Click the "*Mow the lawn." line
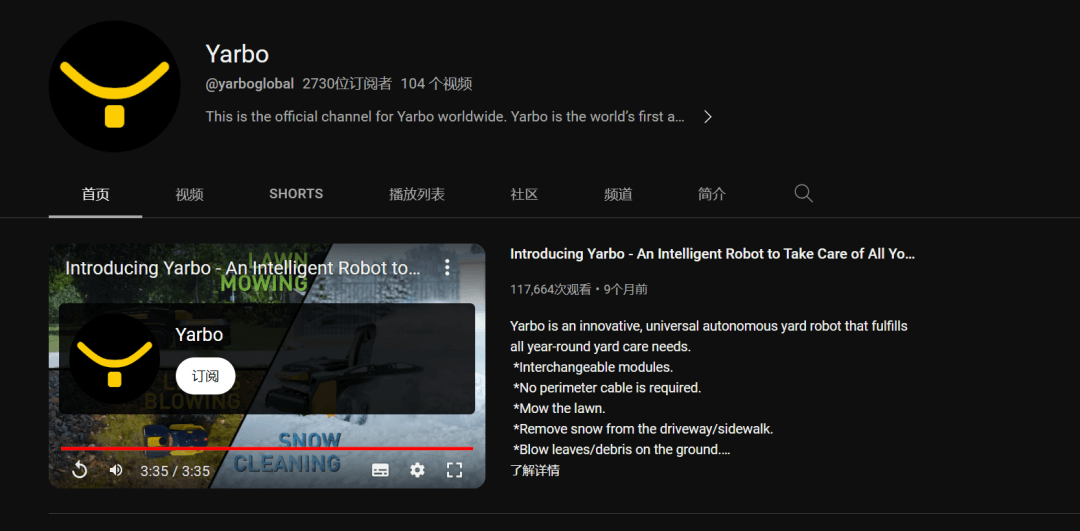The width and height of the screenshot is (1080, 531). [559, 408]
